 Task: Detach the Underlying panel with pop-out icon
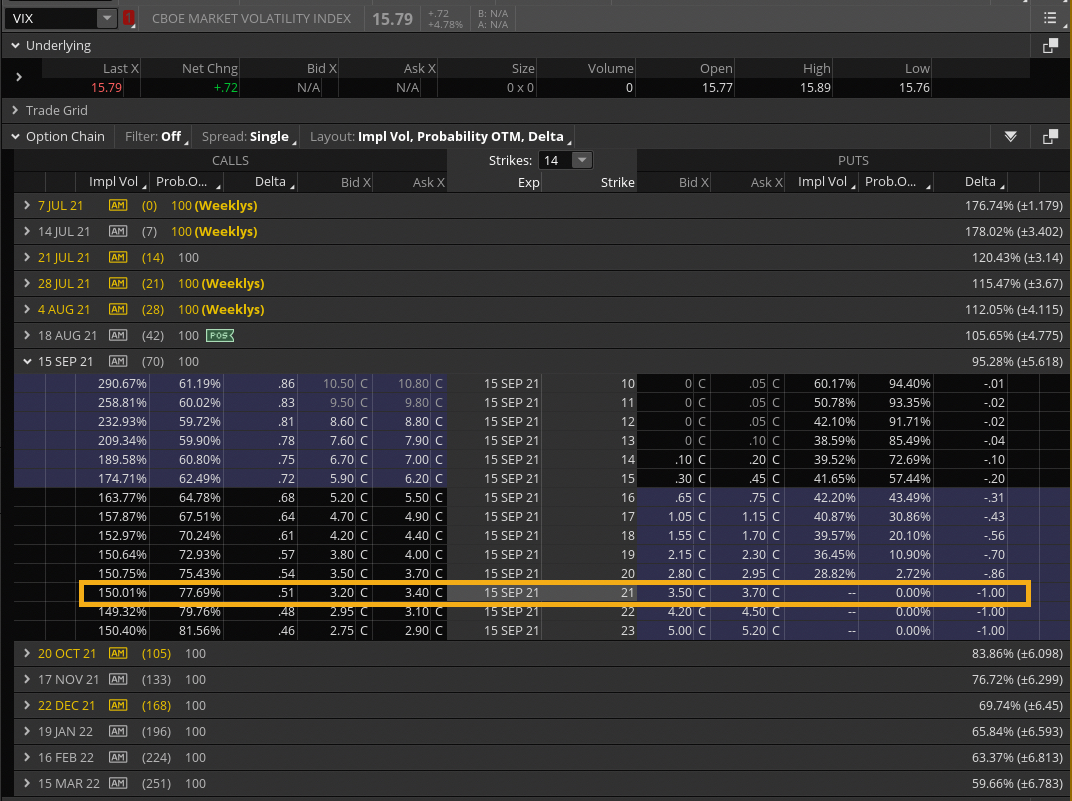(x=1050, y=46)
